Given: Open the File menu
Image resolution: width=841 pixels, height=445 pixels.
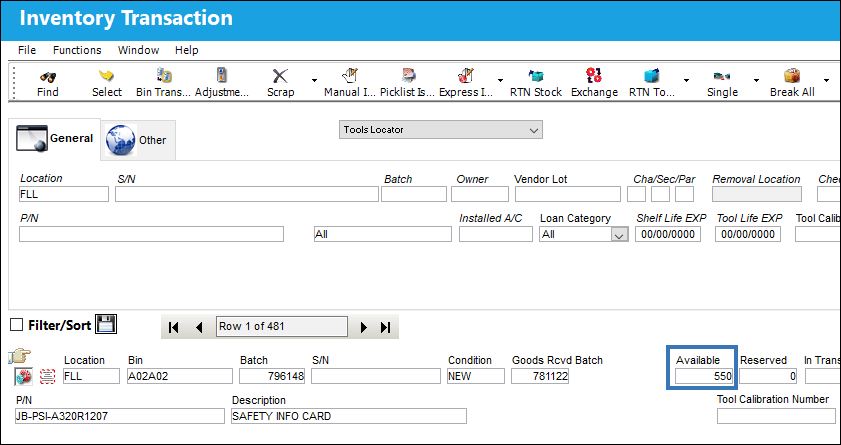Looking at the screenshot, I should 27,50.
